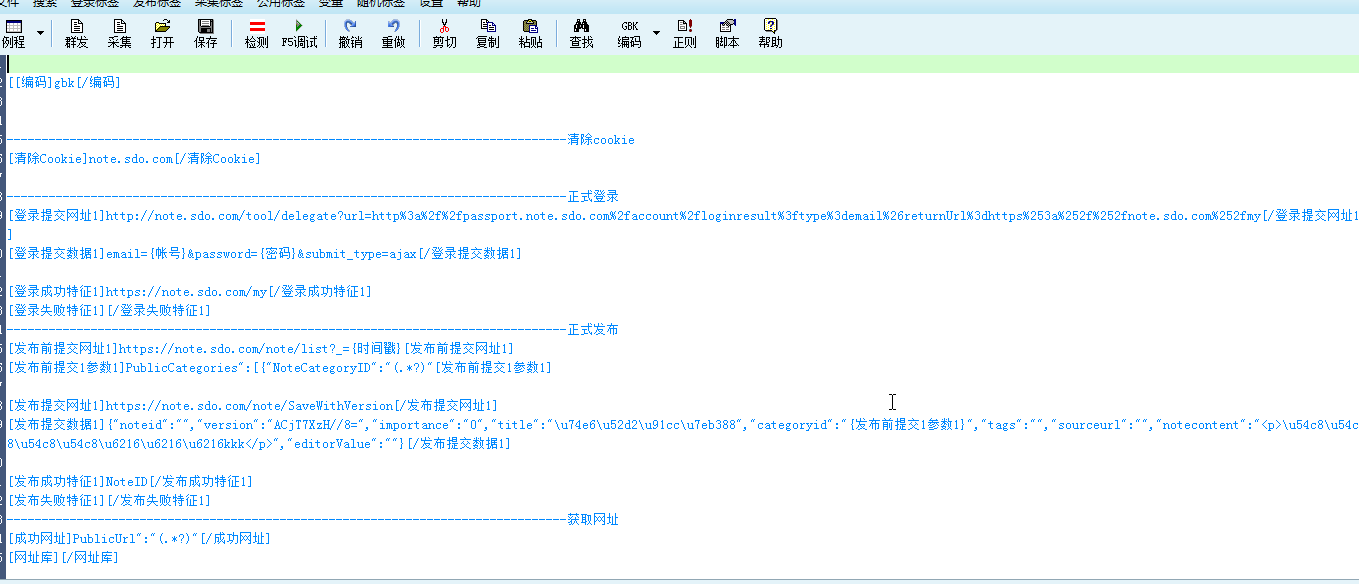Save the module using the 保存 icon

coord(205,30)
